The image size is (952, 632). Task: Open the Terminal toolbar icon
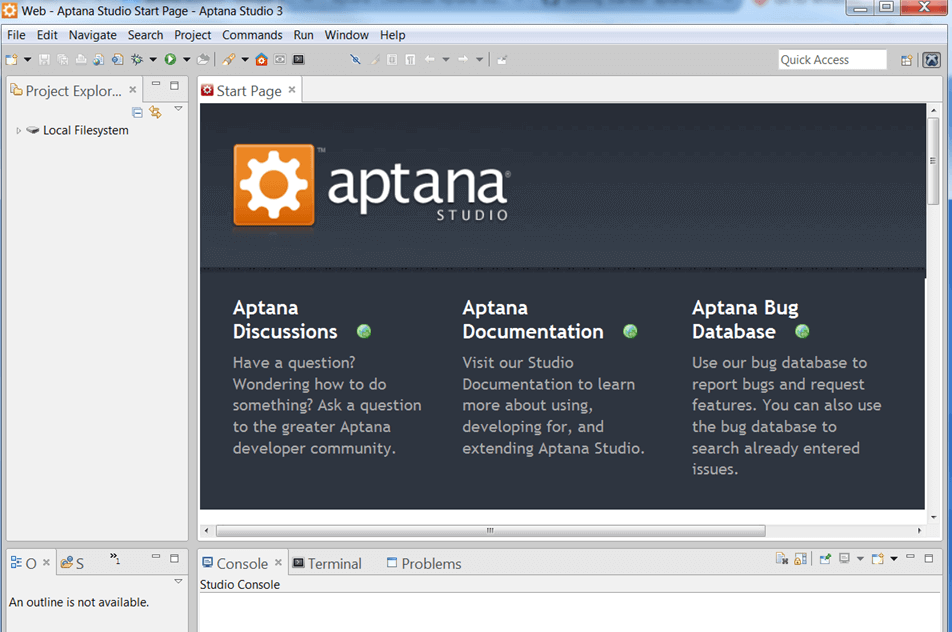(x=298, y=60)
